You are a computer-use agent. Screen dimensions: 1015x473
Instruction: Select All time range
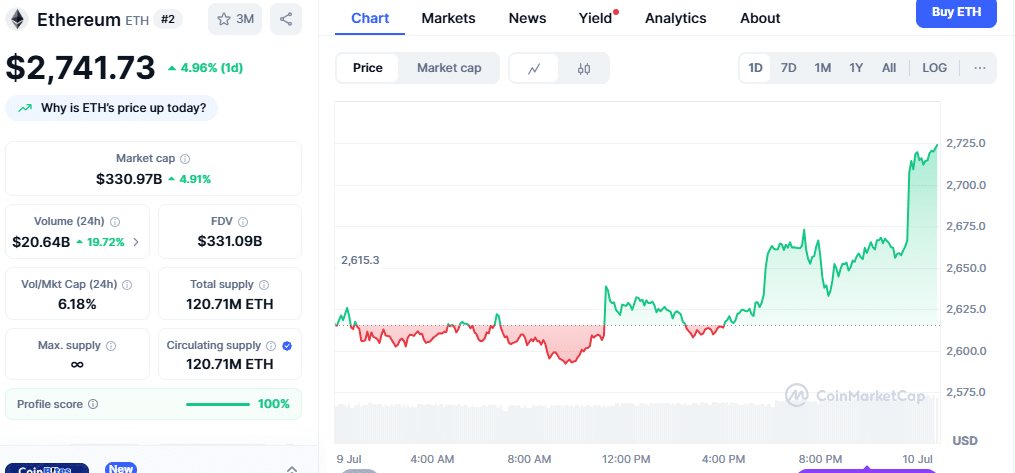(889, 68)
